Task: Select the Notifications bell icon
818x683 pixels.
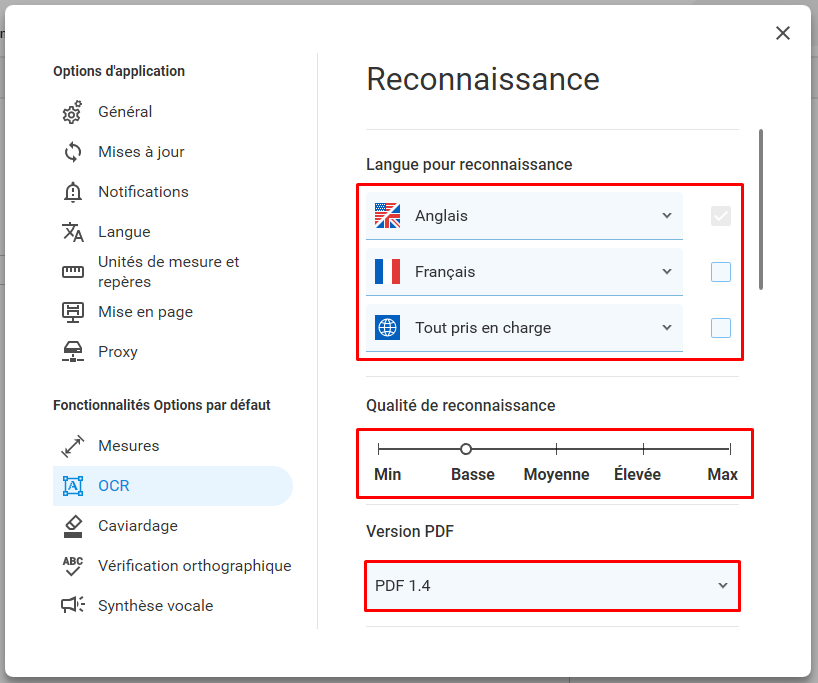Action: click(x=73, y=192)
